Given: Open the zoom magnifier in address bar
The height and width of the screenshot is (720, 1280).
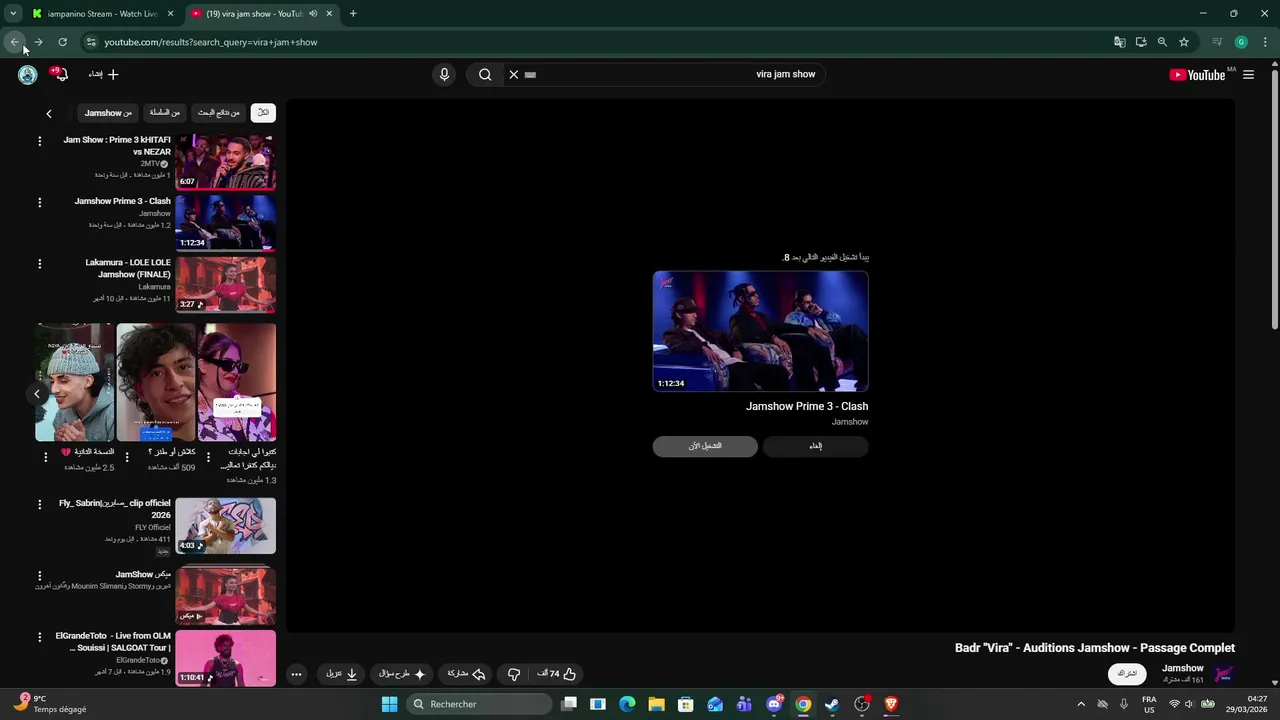Looking at the screenshot, I should pyautogui.click(x=1162, y=42).
